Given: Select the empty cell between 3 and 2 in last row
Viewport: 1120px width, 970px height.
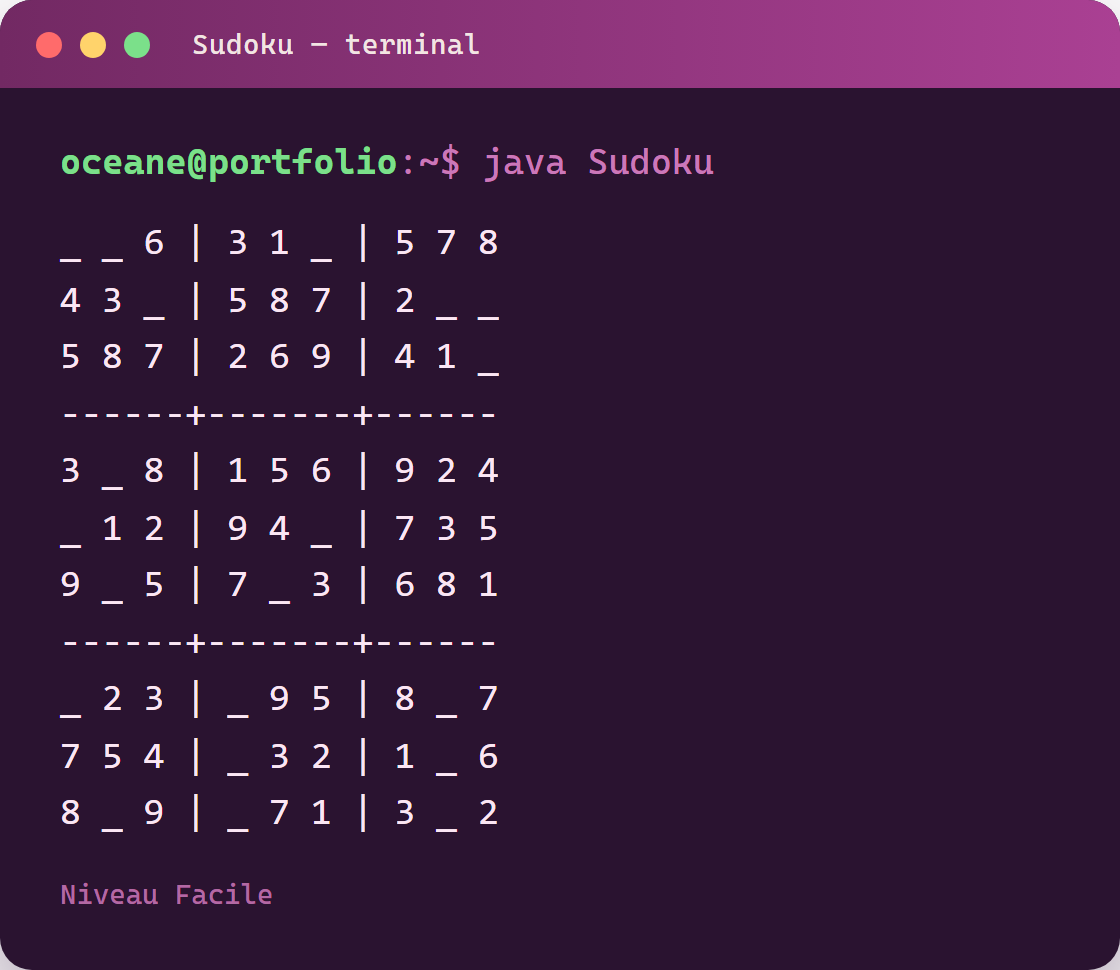Looking at the screenshot, I should (x=446, y=814).
